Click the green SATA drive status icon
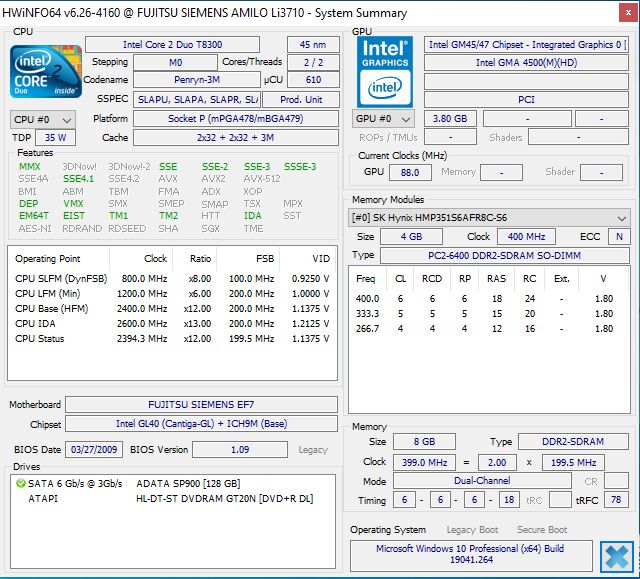 pos(20,484)
